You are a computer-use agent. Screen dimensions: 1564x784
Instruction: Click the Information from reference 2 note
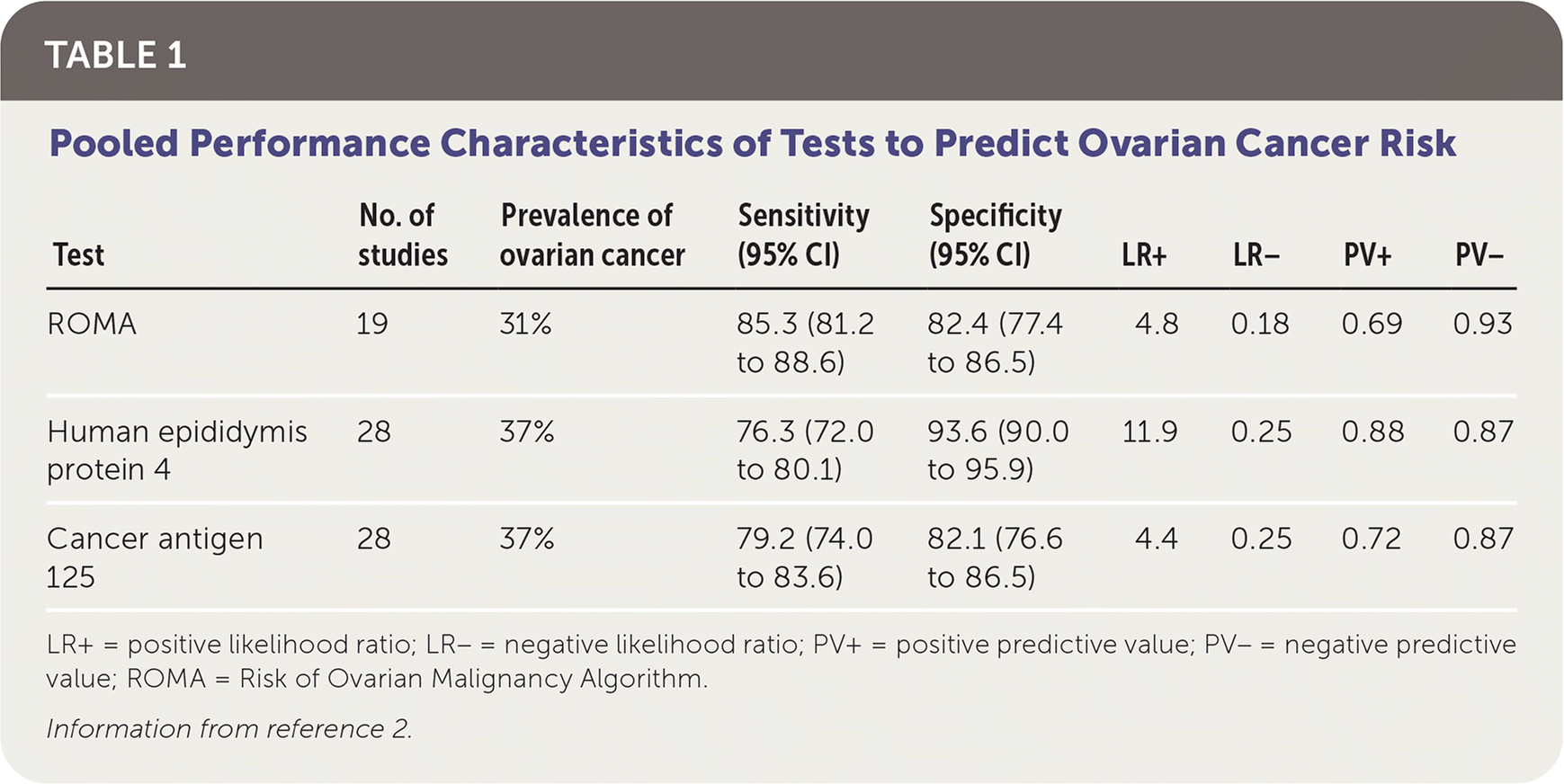point(229,728)
